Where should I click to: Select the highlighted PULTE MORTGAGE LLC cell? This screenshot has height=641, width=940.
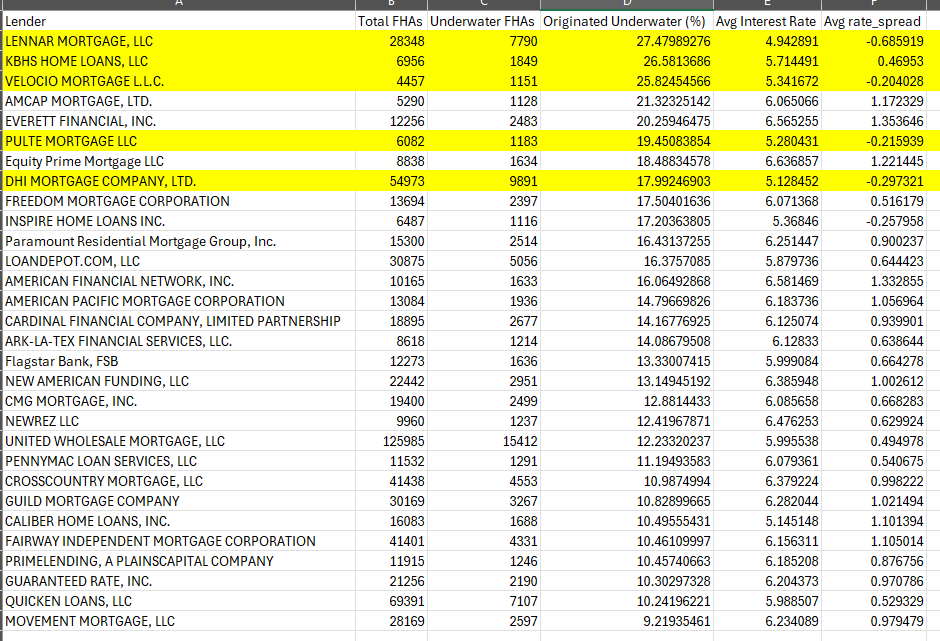click(179, 141)
